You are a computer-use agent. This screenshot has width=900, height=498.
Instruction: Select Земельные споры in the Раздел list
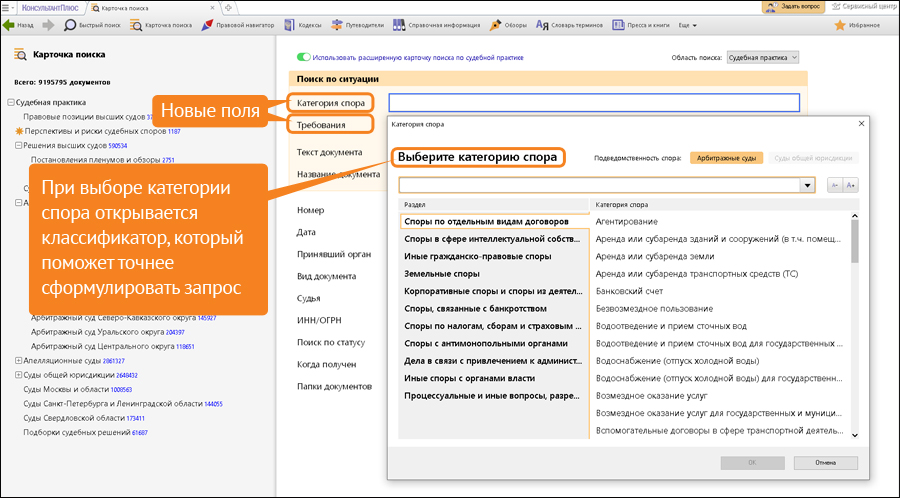click(441, 273)
